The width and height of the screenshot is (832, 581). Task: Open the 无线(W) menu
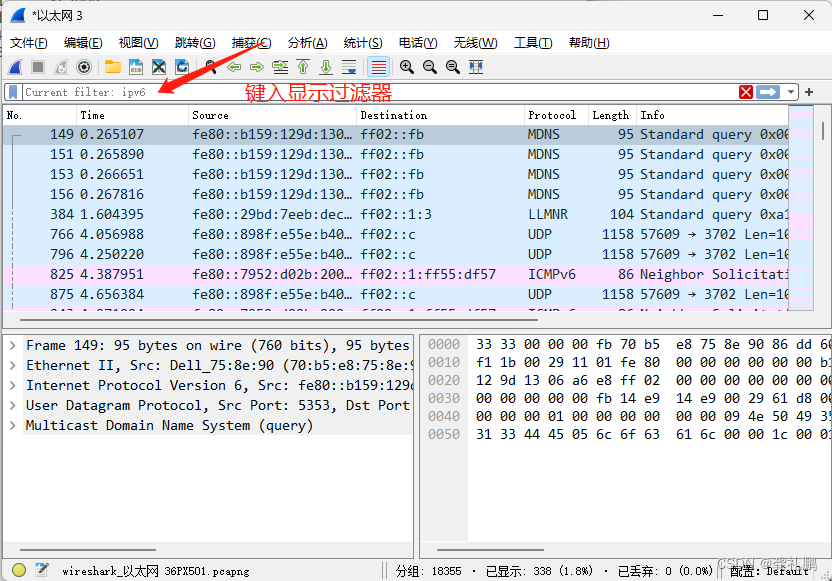point(475,43)
